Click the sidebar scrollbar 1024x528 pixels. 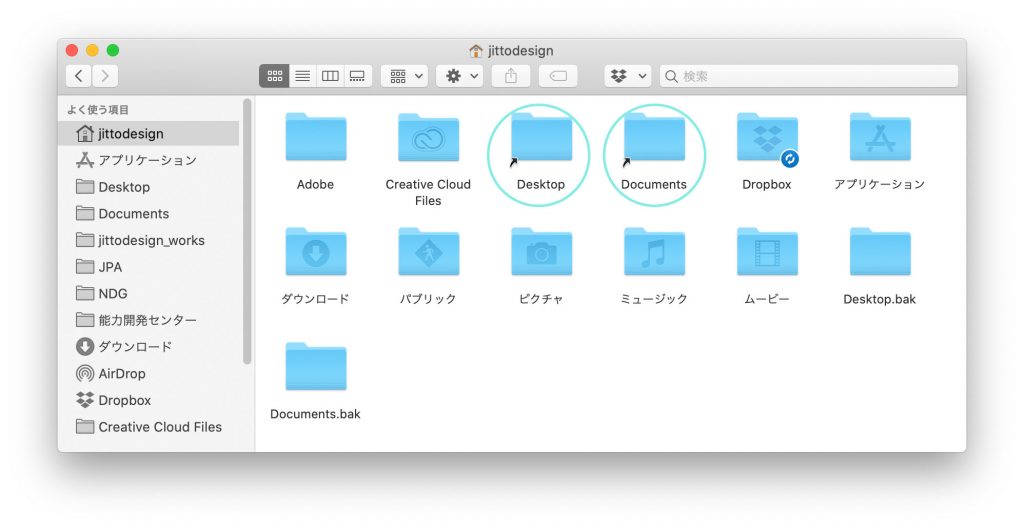coord(247,231)
